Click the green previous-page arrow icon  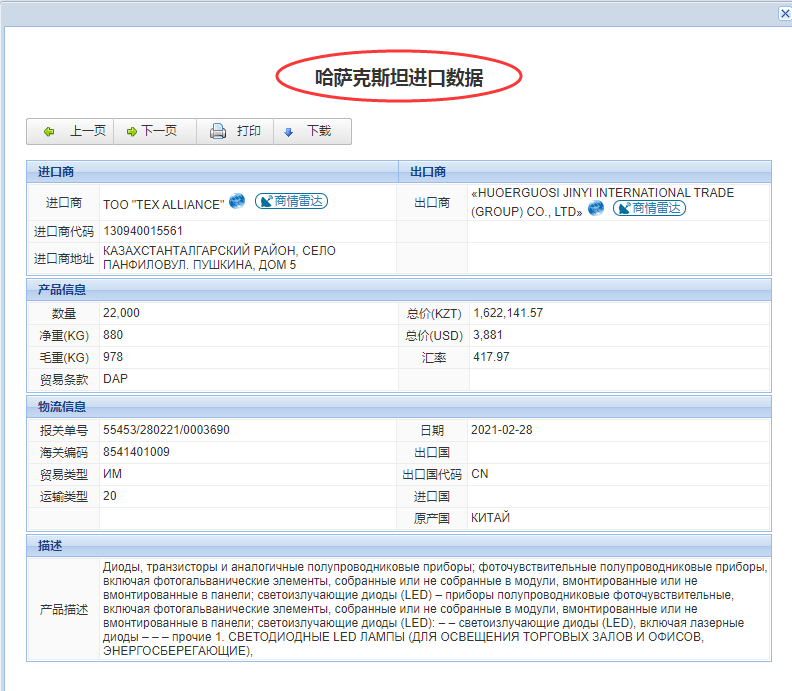pyautogui.click(x=49, y=132)
